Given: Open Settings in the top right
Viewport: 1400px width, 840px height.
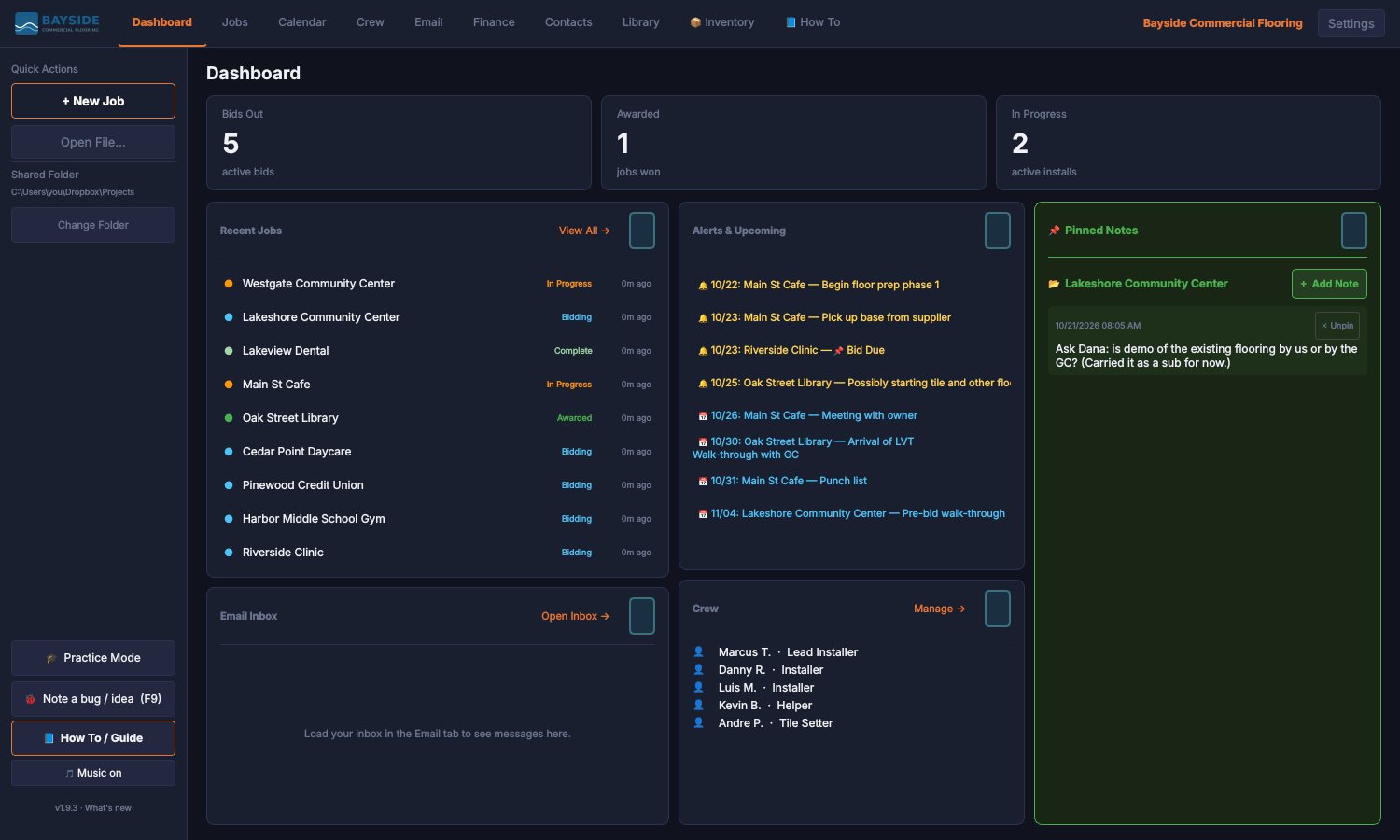Looking at the screenshot, I should pyautogui.click(x=1351, y=23).
